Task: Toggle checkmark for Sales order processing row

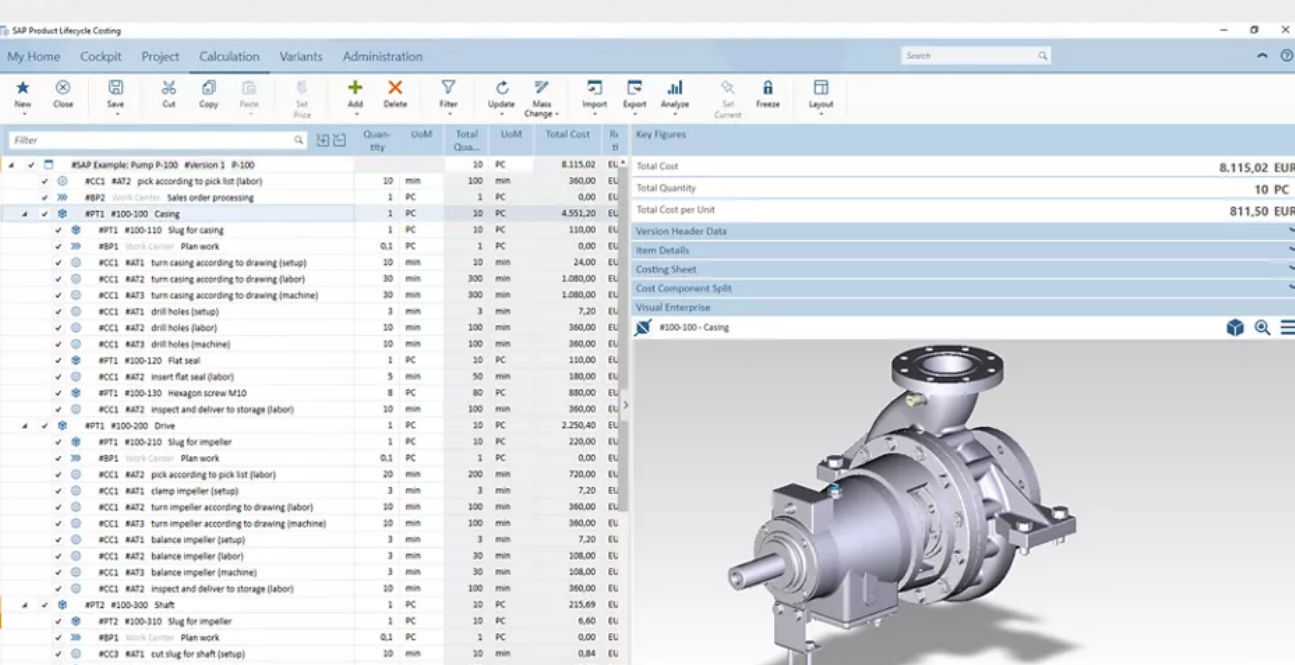Action: 45,198
